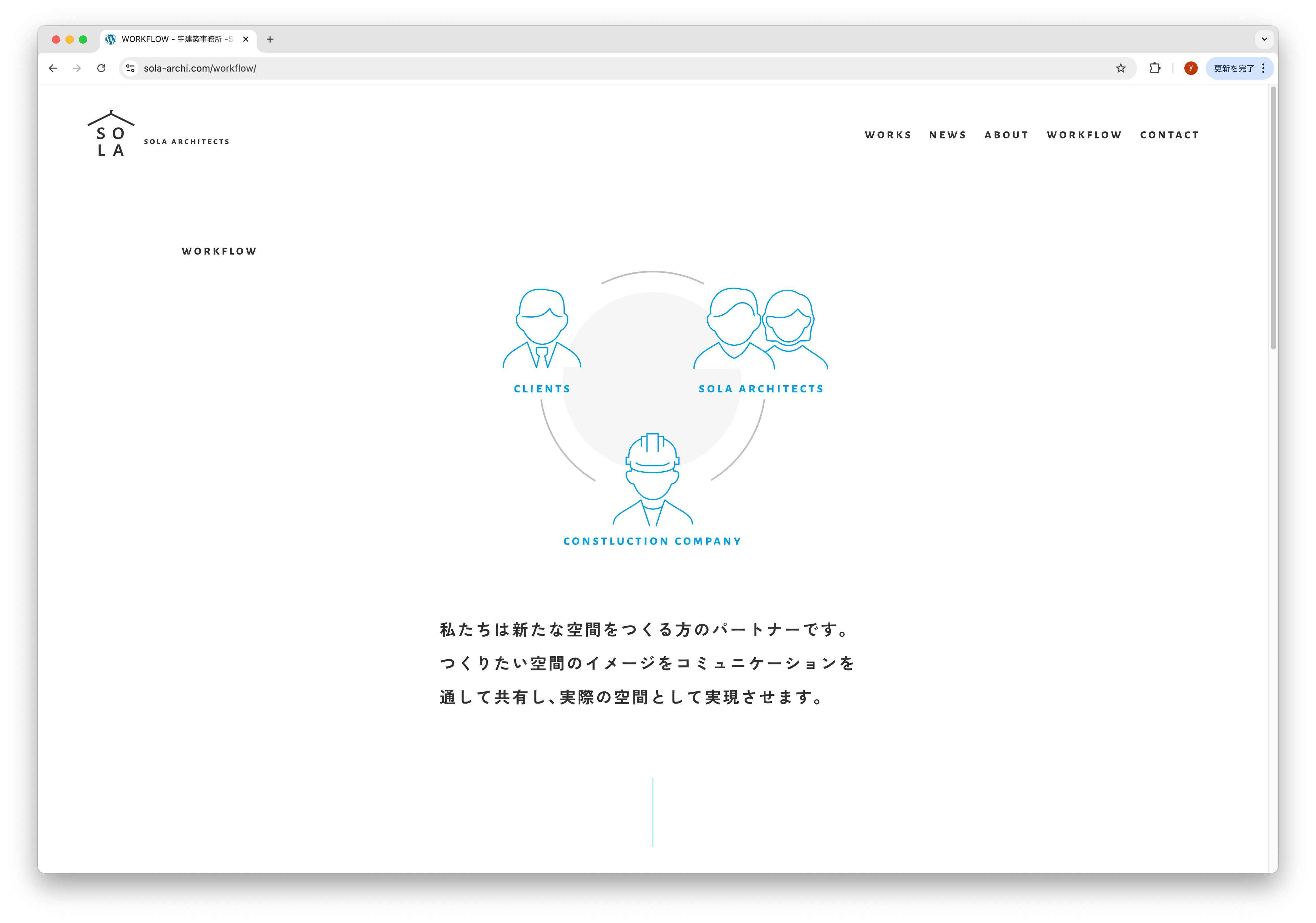Reload the page with refresh icon
The height and width of the screenshot is (923, 1316).
101,68
